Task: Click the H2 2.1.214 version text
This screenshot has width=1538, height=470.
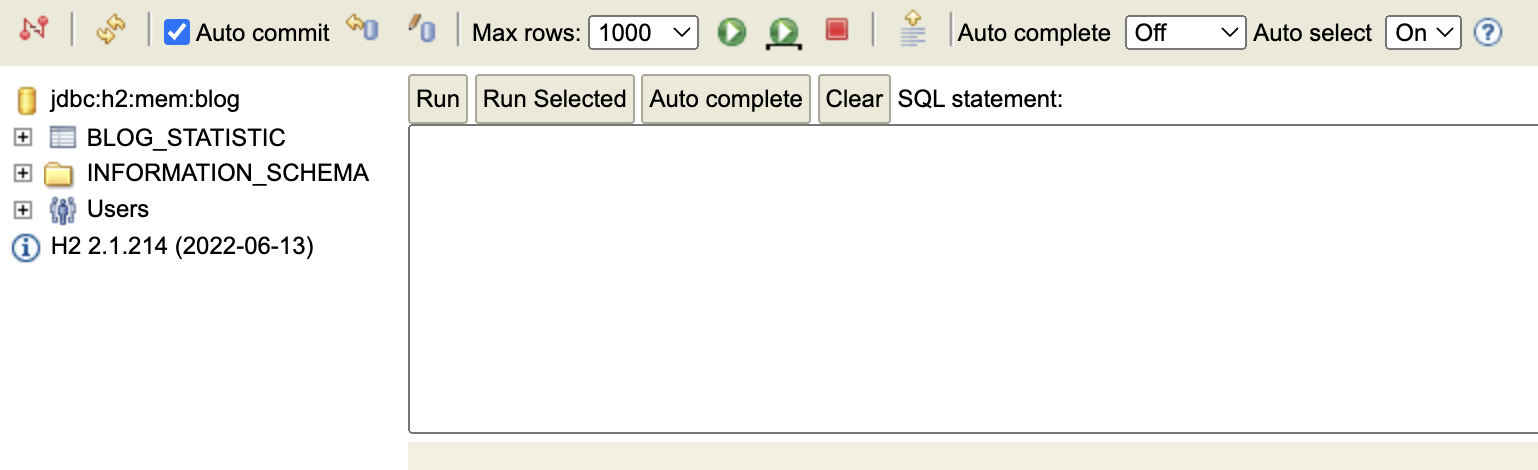Action: click(182, 246)
